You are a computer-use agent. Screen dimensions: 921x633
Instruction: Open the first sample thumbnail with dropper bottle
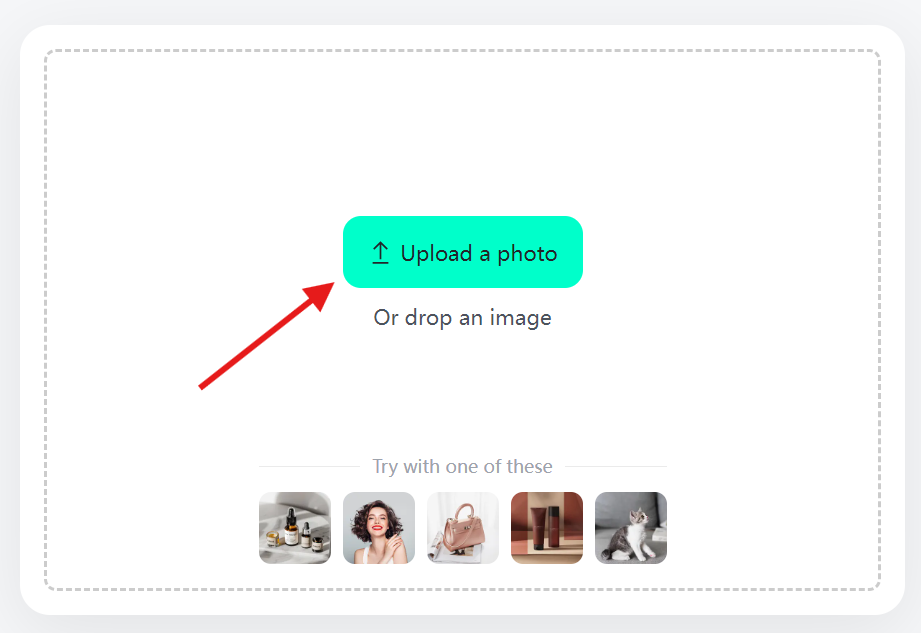tap(295, 528)
